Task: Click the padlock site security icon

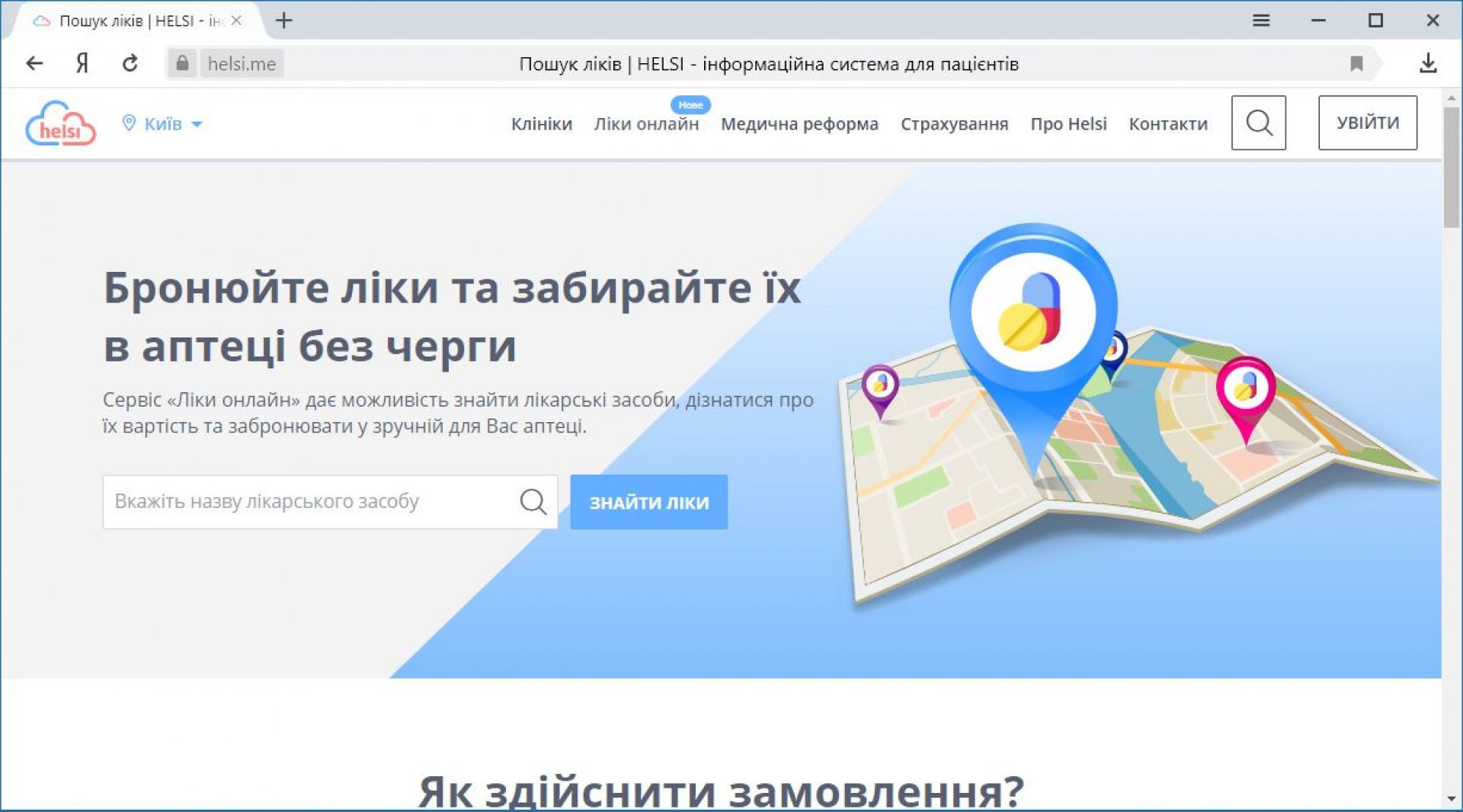Action: point(182,63)
